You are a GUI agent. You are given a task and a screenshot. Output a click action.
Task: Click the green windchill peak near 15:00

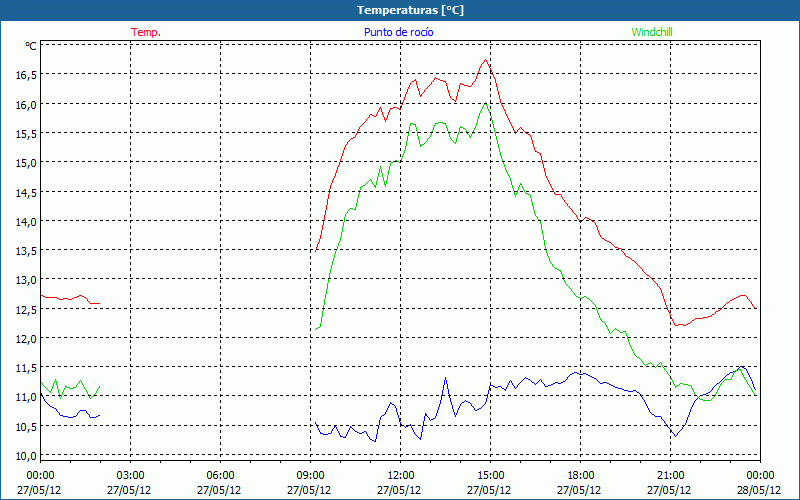coord(485,103)
